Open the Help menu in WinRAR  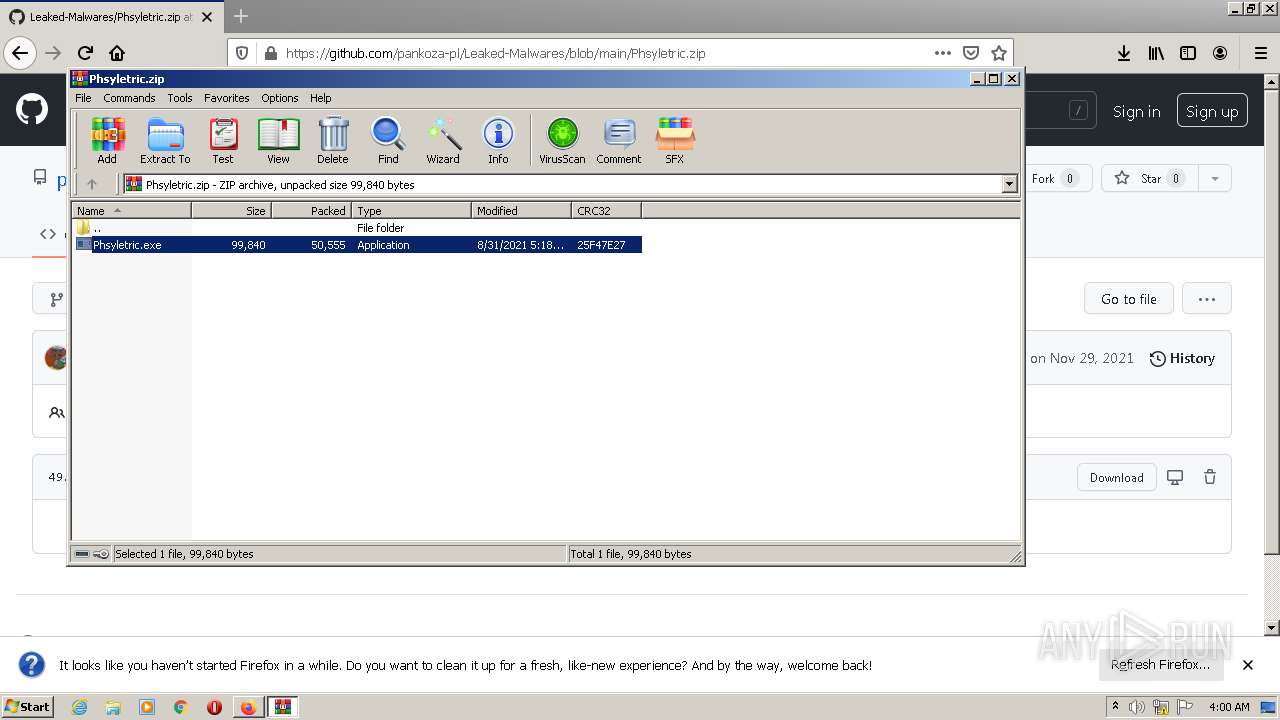click(320, 98)
